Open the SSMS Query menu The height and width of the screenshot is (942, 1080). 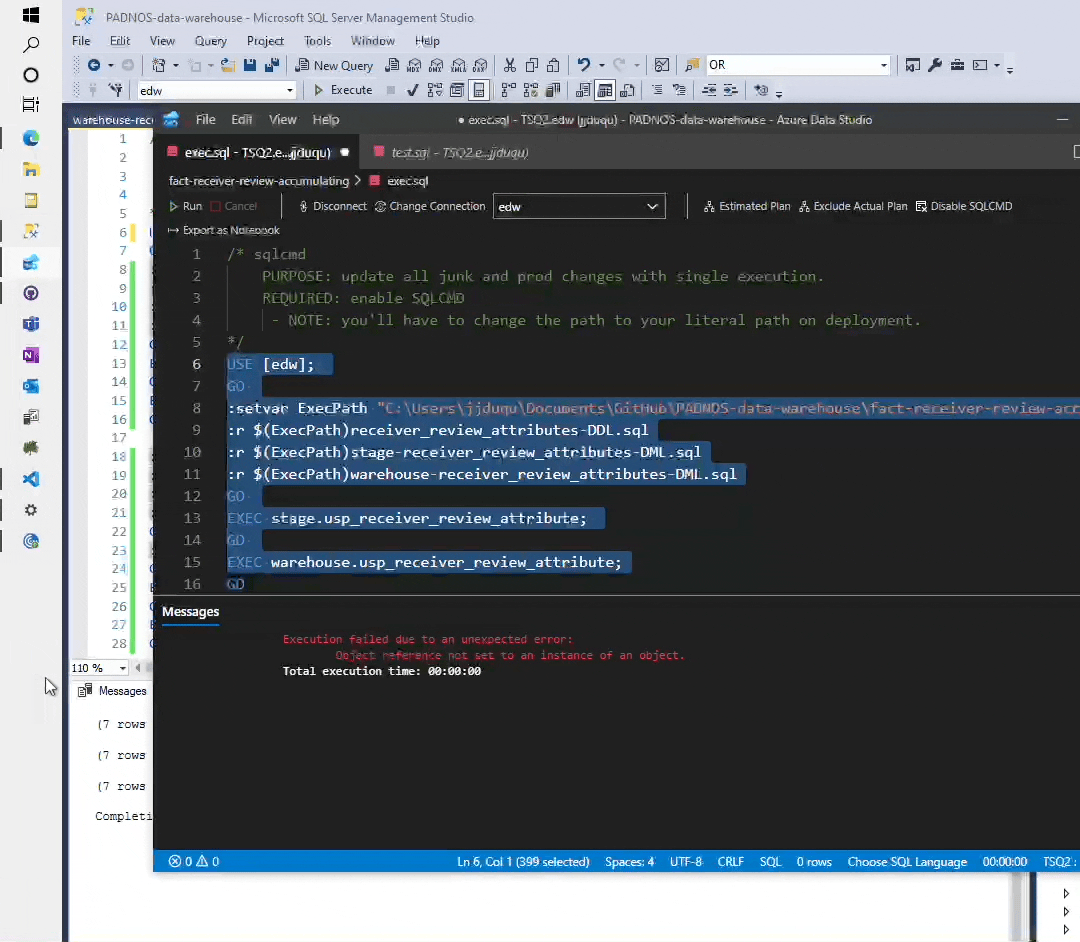(211, 41)
